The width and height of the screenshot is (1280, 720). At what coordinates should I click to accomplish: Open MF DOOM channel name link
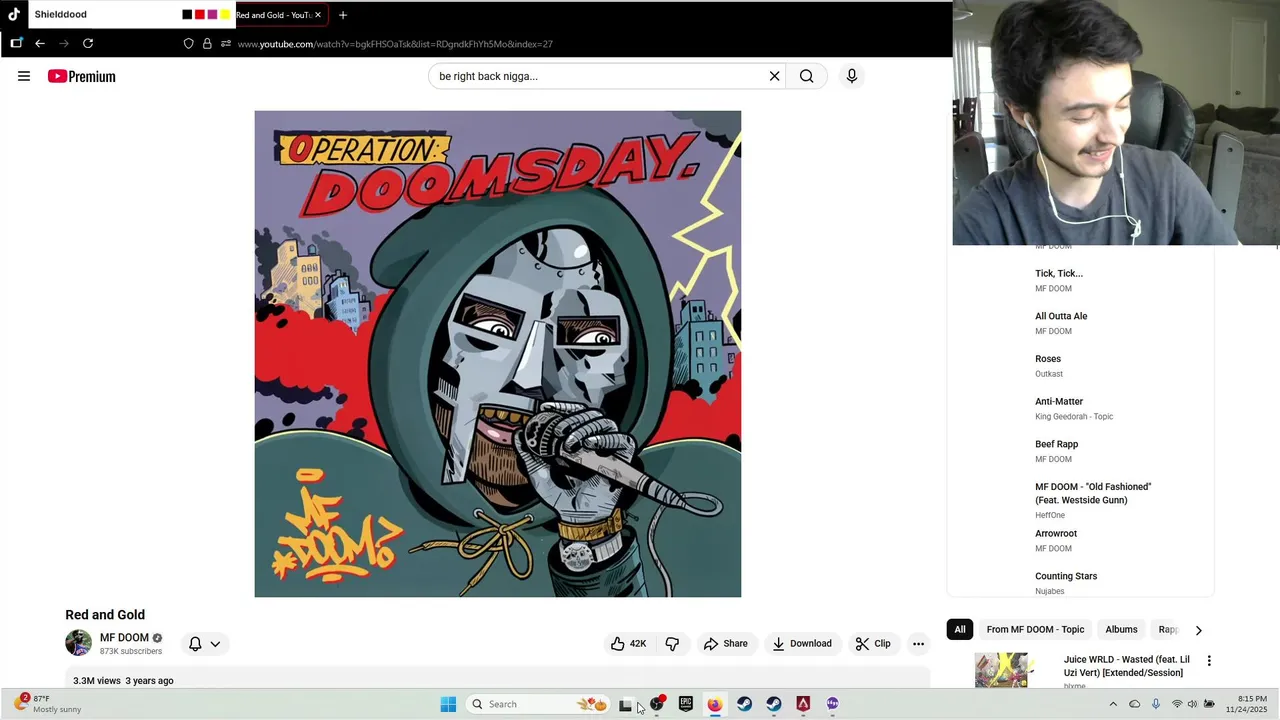pyautogui.click(x=124, y=638)
